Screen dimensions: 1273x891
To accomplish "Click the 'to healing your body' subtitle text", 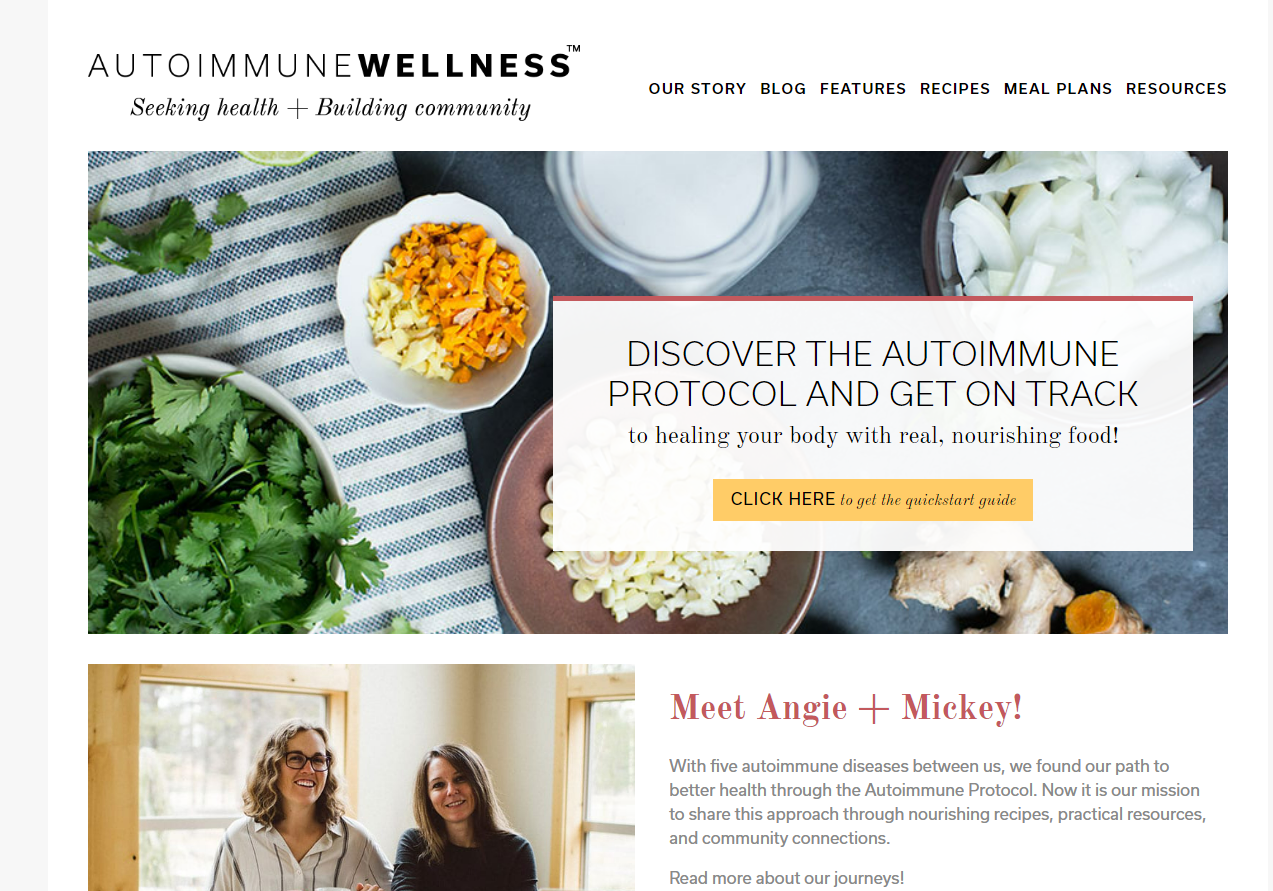I will tap(873, 436).
